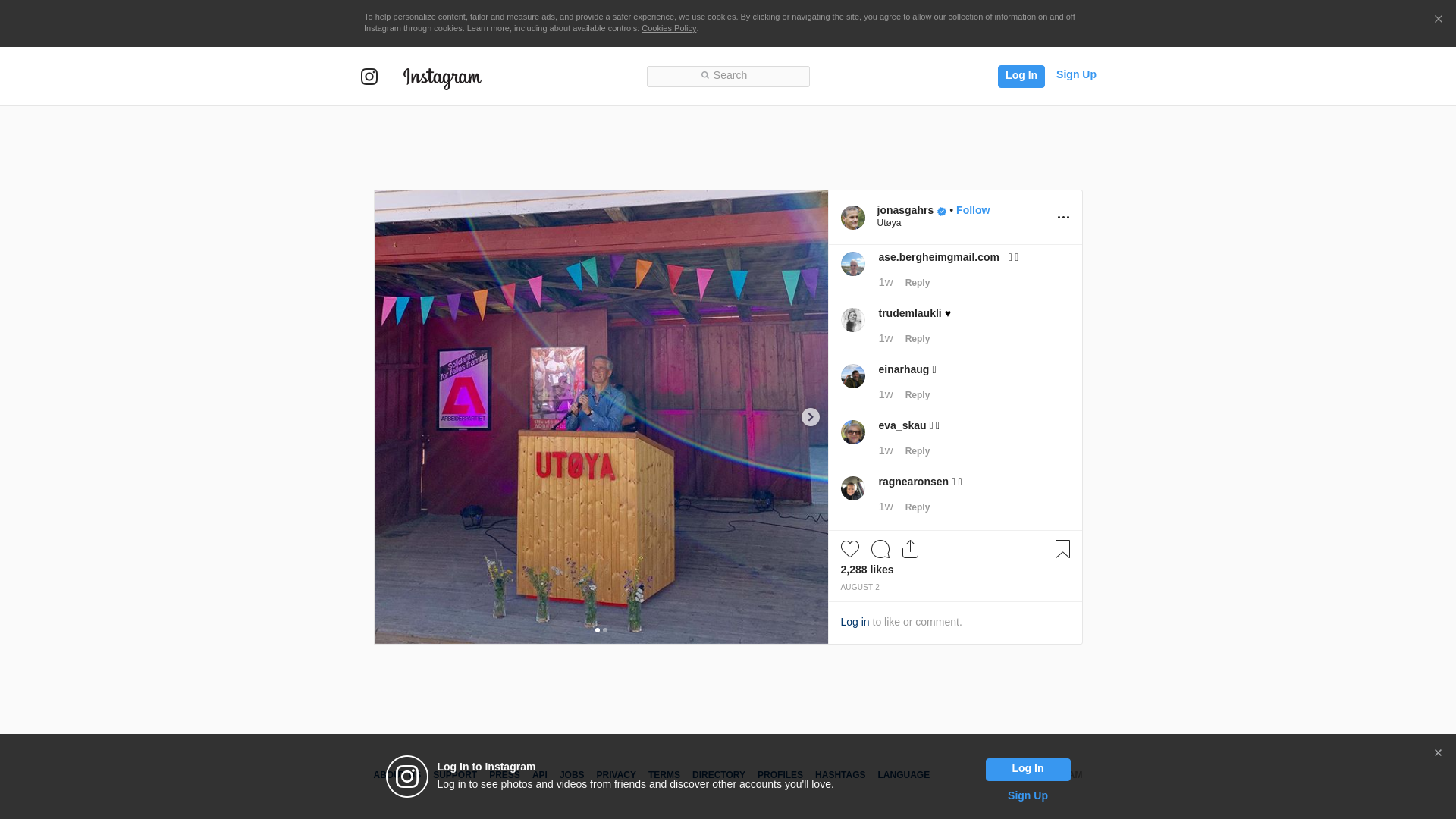Click the share post icon
1456x819 pixels.
pos(910,549)
